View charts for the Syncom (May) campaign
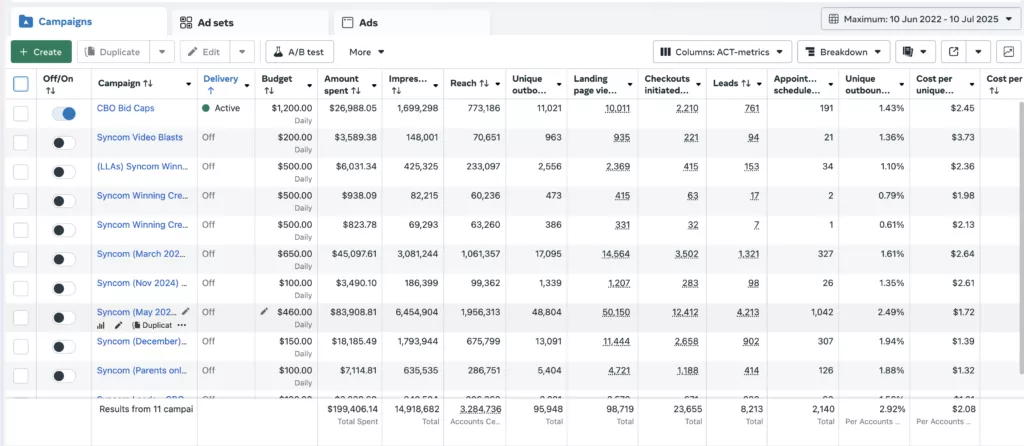Screen dimensions: 1024x446 point(101,325)
